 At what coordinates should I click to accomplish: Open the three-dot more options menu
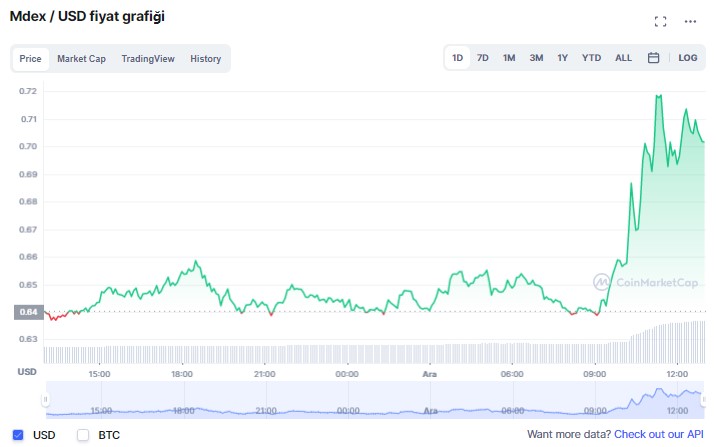pos(690,21)
